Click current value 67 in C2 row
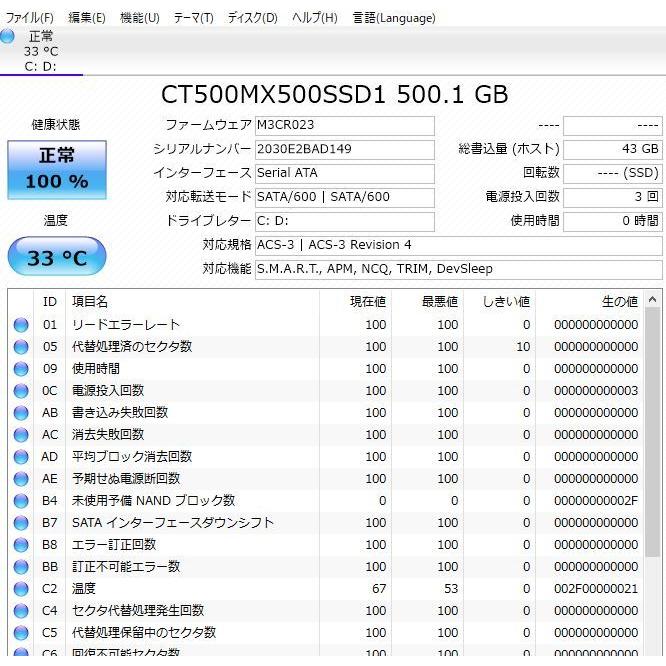Screen dimensions: 666x666 (x=379, y=589)
